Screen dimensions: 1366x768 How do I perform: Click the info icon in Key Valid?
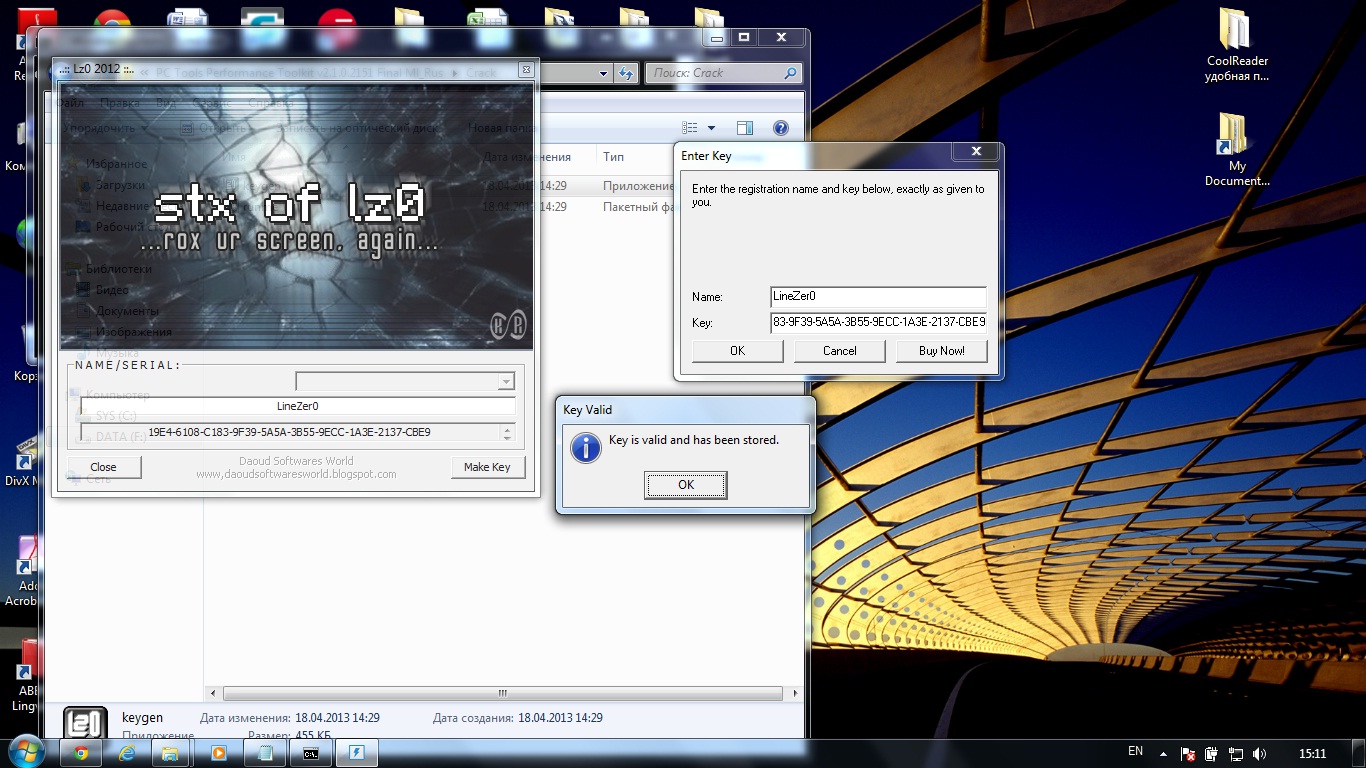click(x=585, y=447)
